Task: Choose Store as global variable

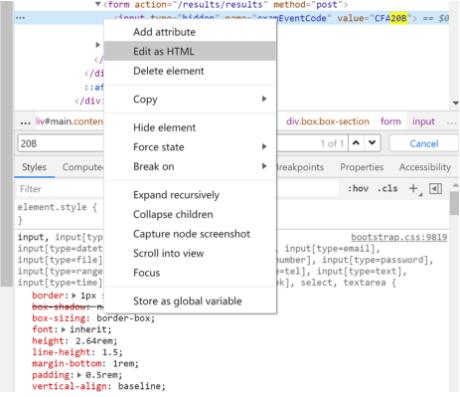Action: 187,301
